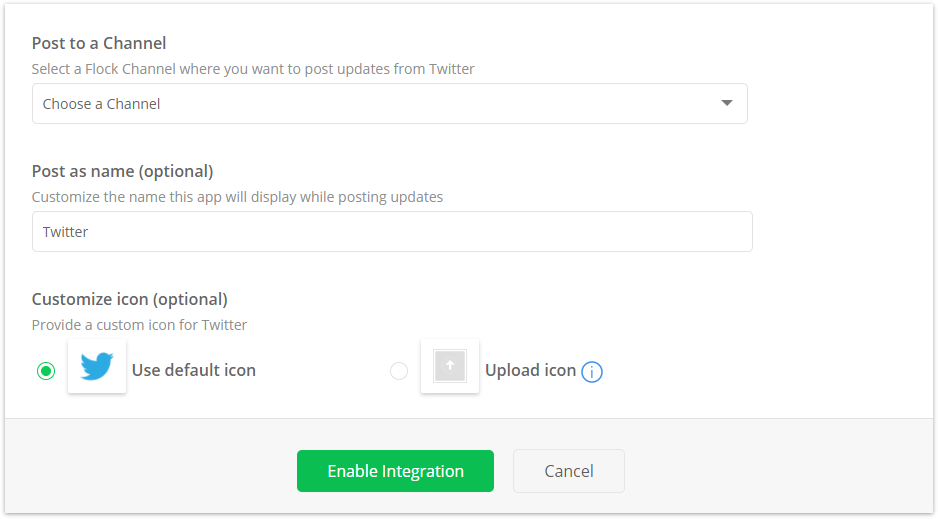This screenshot has height=519, width=938.
Task: Click the Twitter text inside the name field
Action: pyautogui.click(x=65, y=232)
